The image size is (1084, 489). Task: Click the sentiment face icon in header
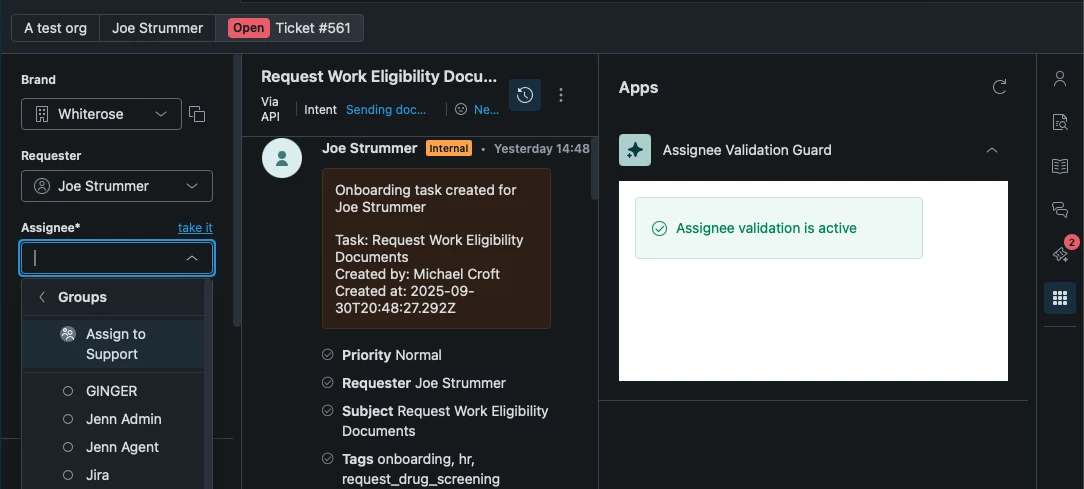461,109
